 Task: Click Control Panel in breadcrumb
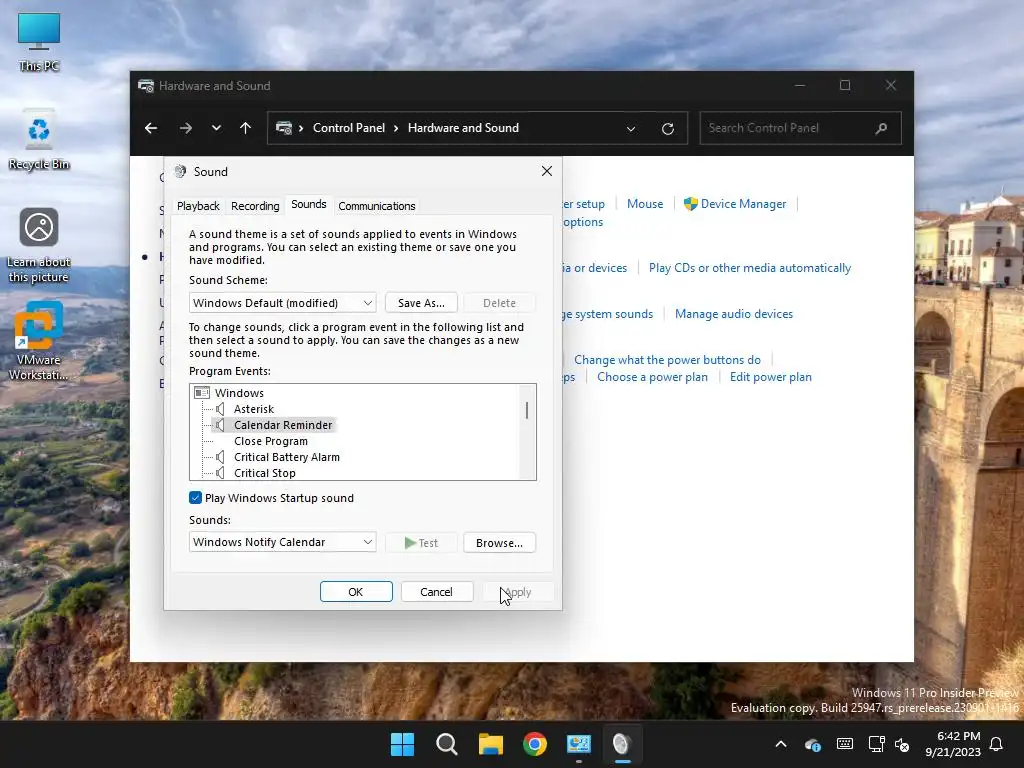(x=349, y=128)
